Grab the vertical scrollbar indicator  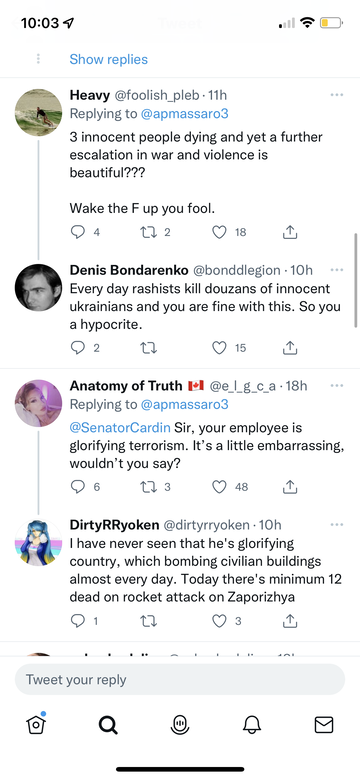tap(356, 281)
